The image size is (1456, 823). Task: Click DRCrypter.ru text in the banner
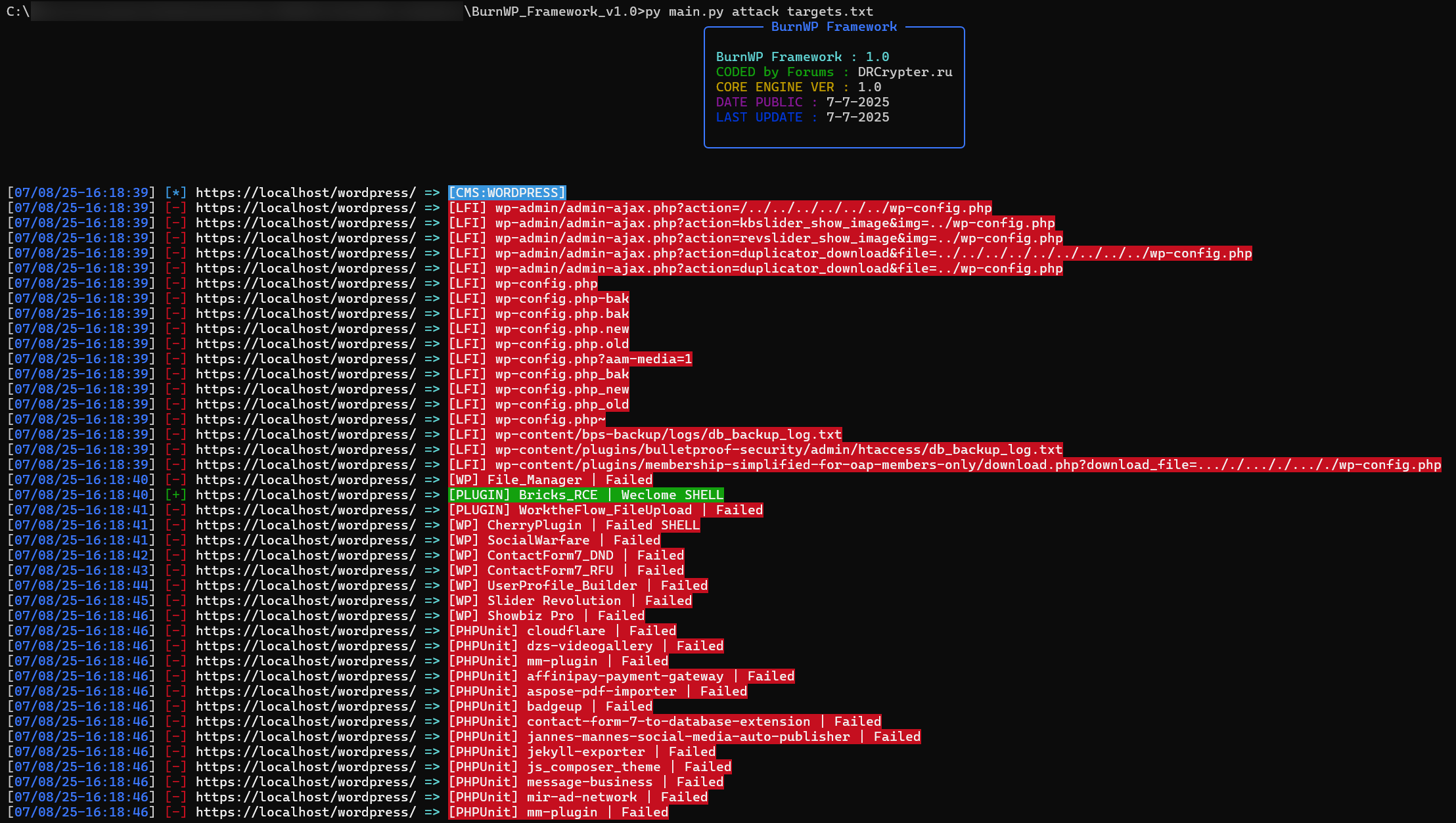905,72
